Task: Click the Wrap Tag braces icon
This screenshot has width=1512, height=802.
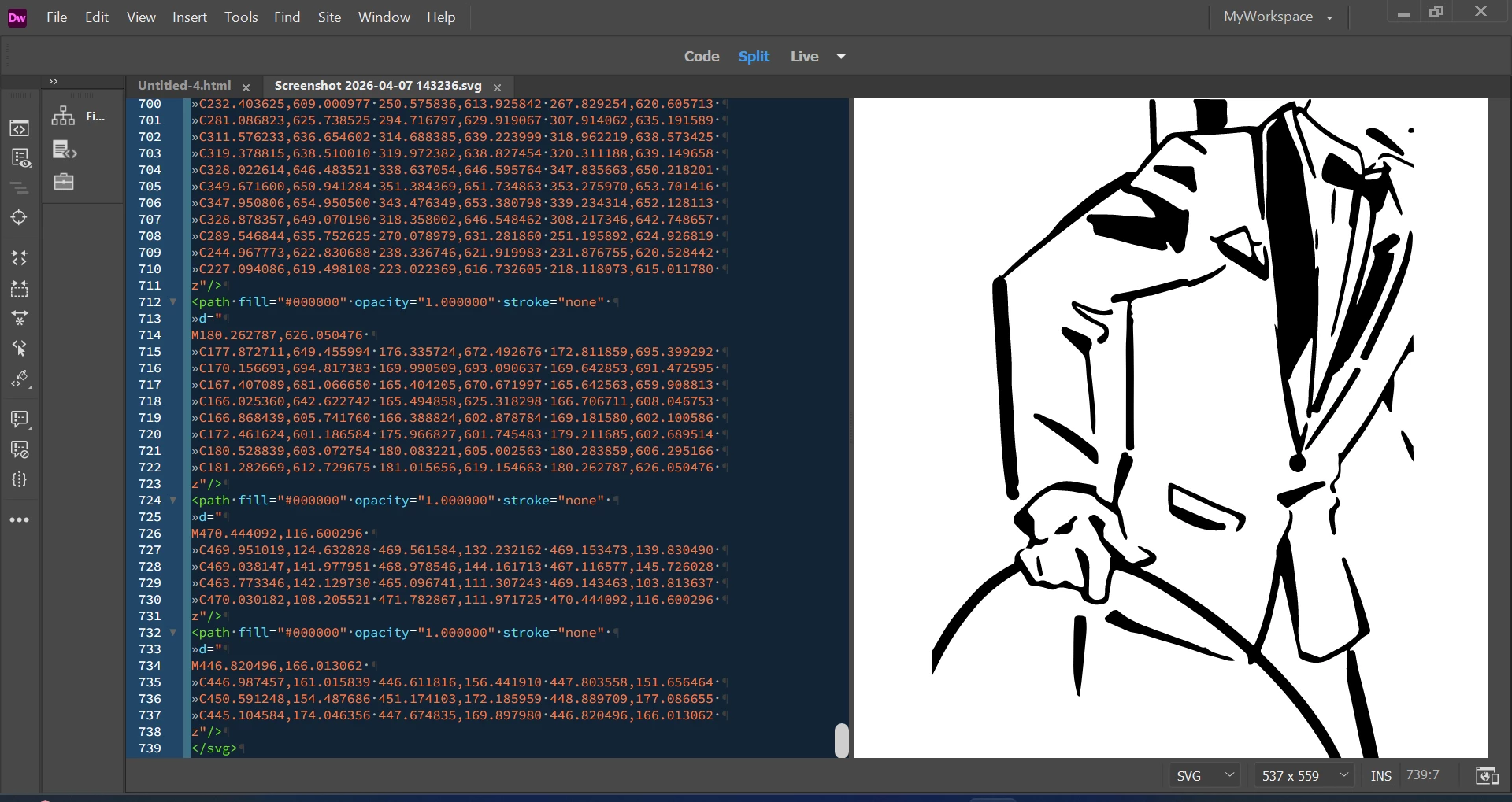Action: pos(20,479)
